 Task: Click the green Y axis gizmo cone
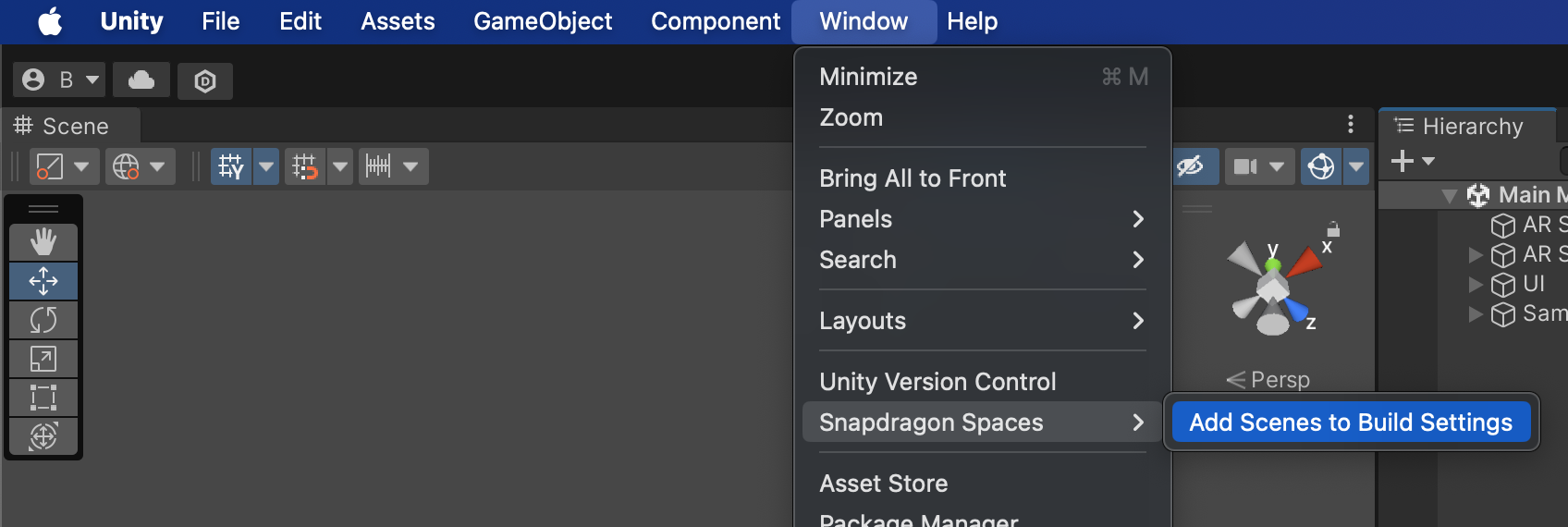1273,263
